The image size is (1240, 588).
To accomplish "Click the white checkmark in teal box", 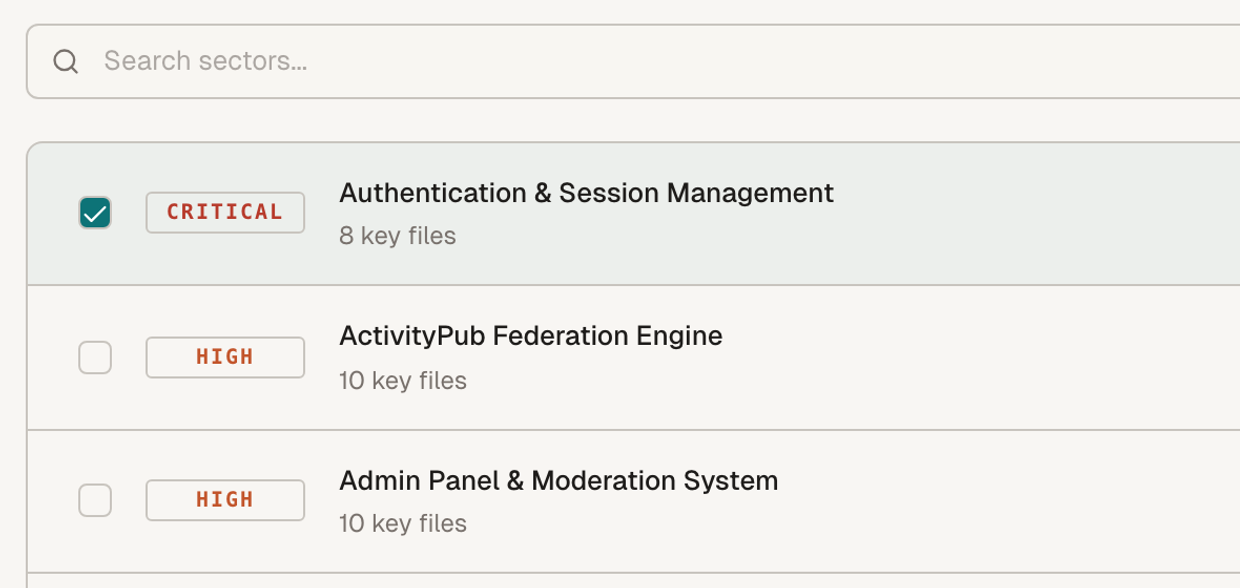I will coord(95,213).
